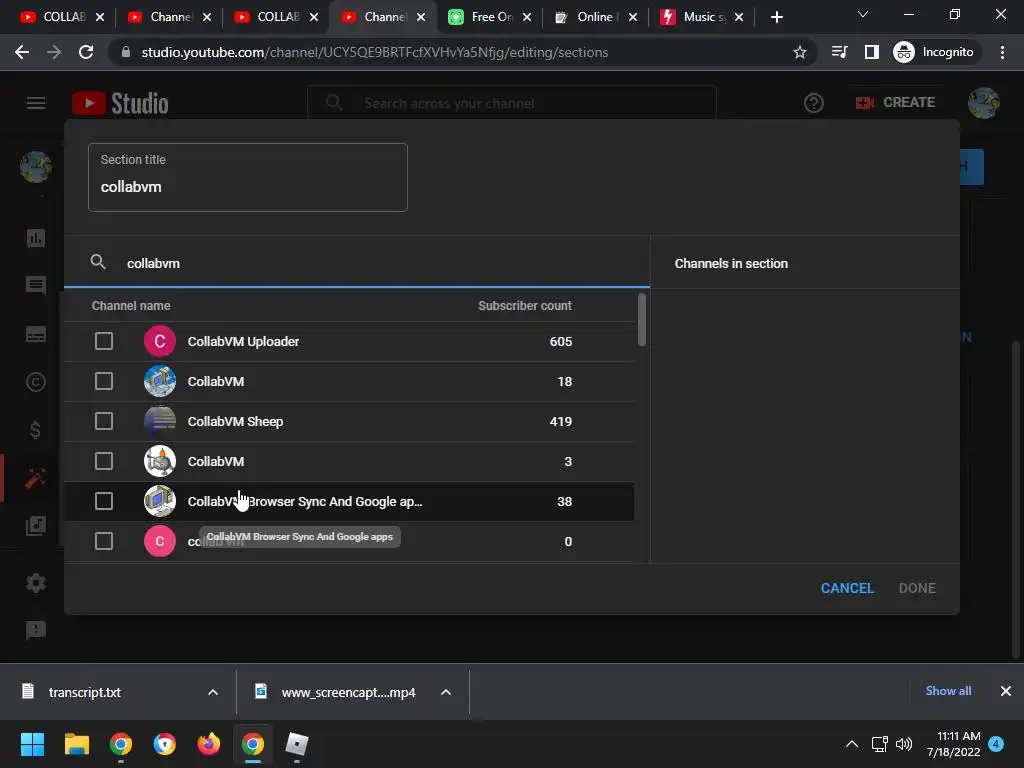
Task: Open the Subtitles sidebar icon
Action: coord(36,334)
